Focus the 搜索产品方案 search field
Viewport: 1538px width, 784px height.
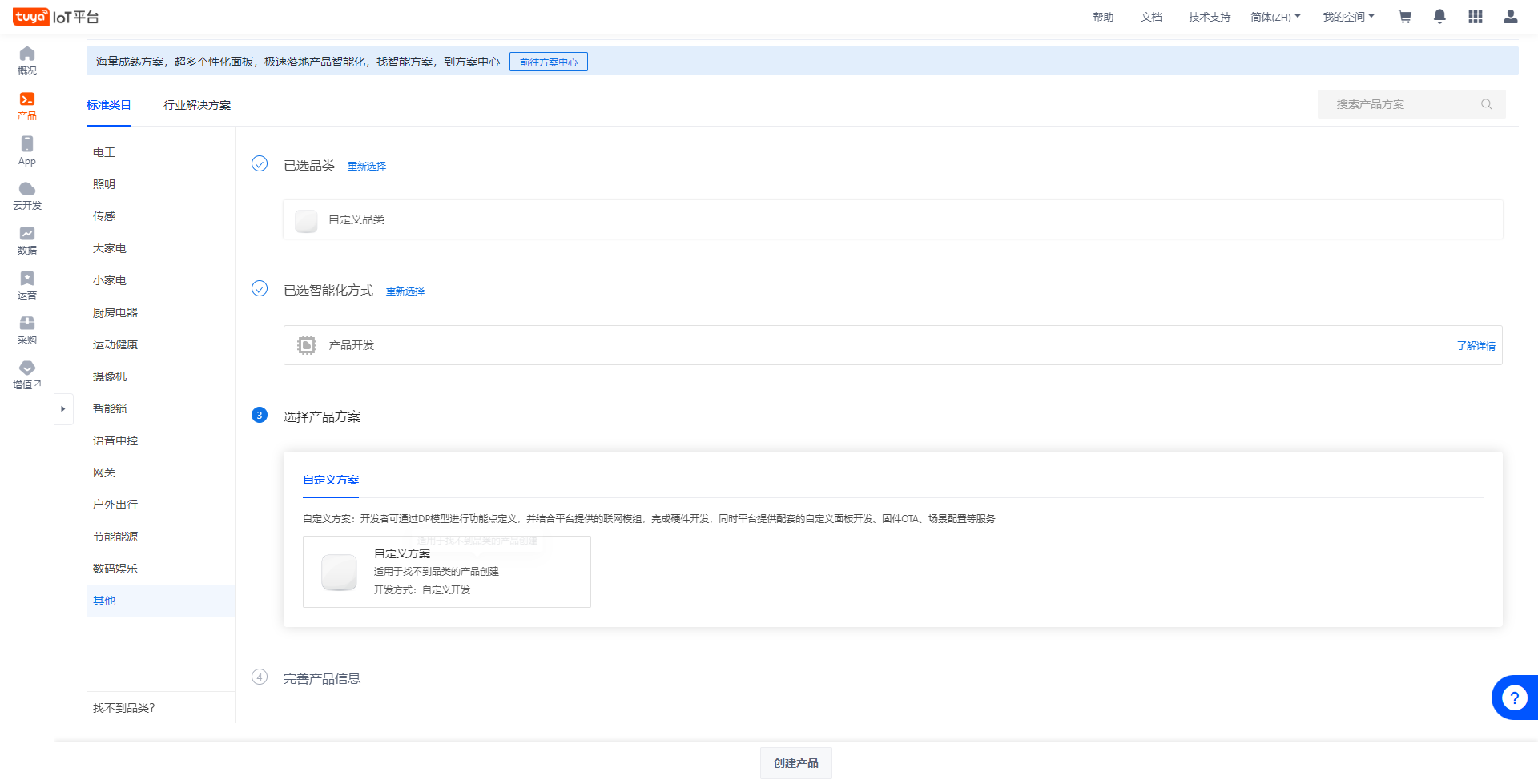tap(1411, 104)
